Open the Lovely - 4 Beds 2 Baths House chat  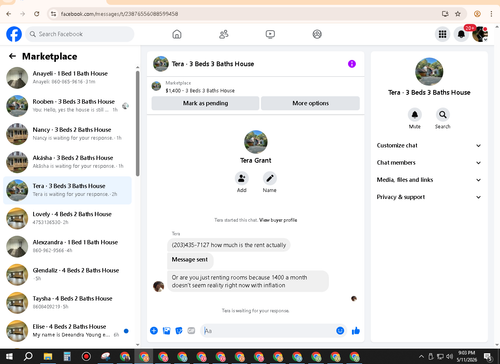pos(67,218)
